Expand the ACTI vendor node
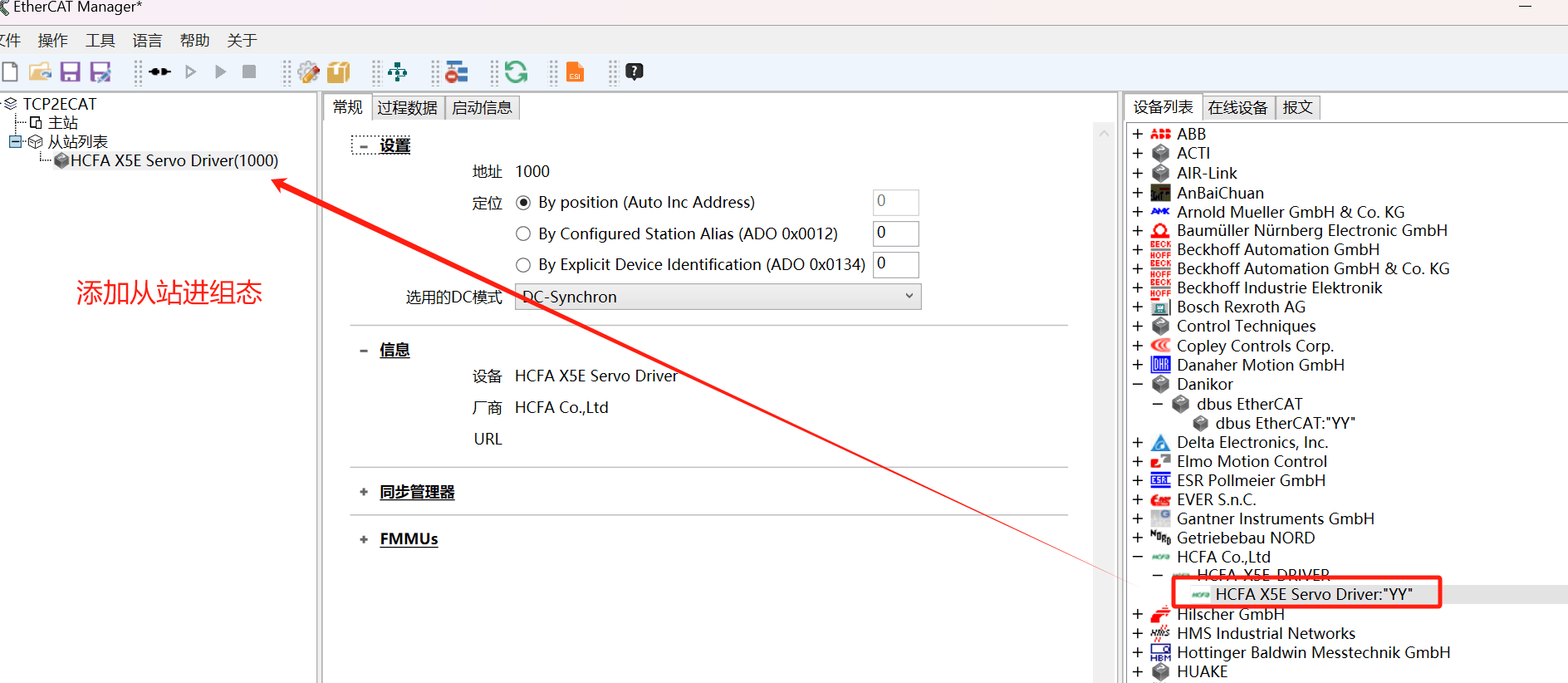The height and width of the screenshot is (683, 1568). point(1138,153)
